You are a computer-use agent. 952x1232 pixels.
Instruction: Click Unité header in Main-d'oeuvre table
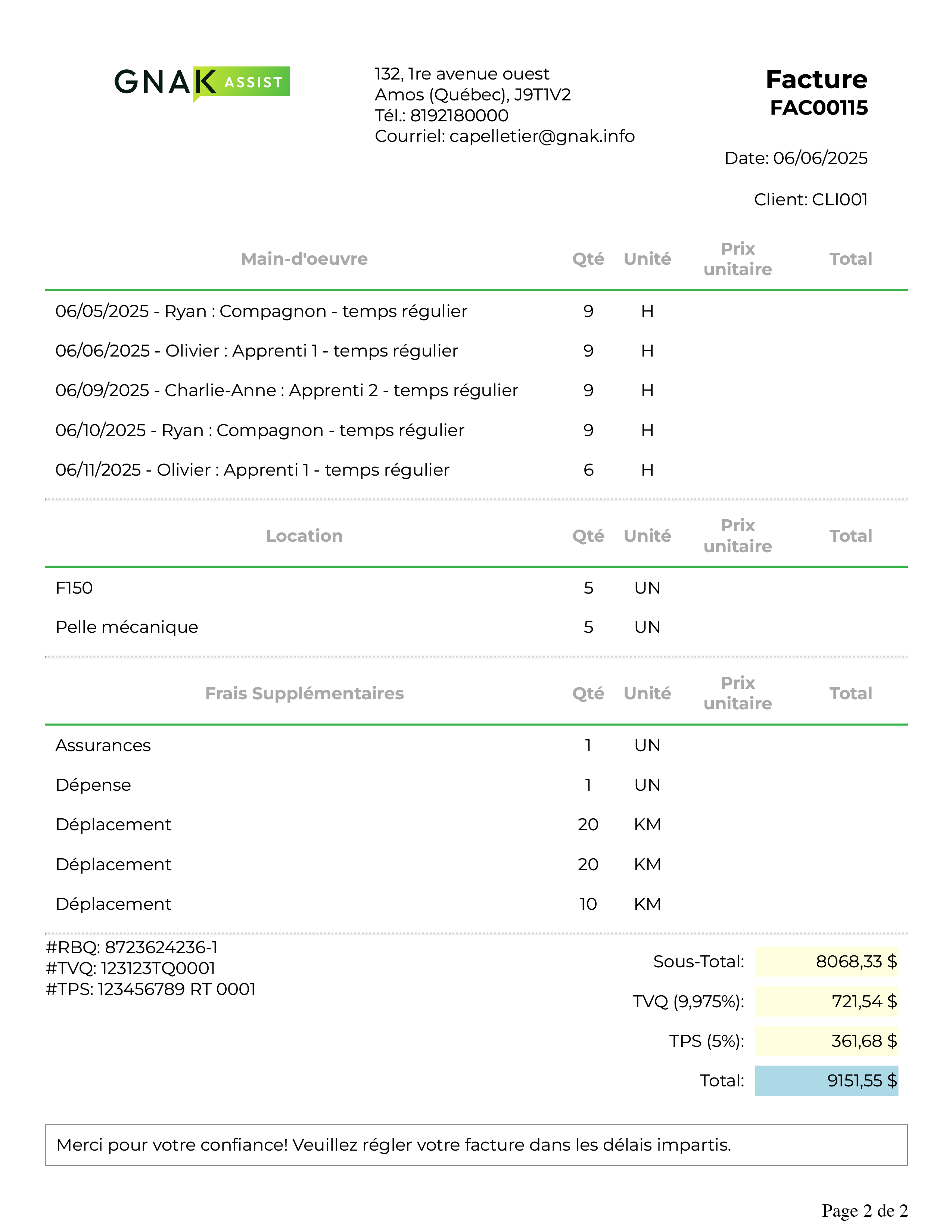pyautogui.click(x=647, y=259)
